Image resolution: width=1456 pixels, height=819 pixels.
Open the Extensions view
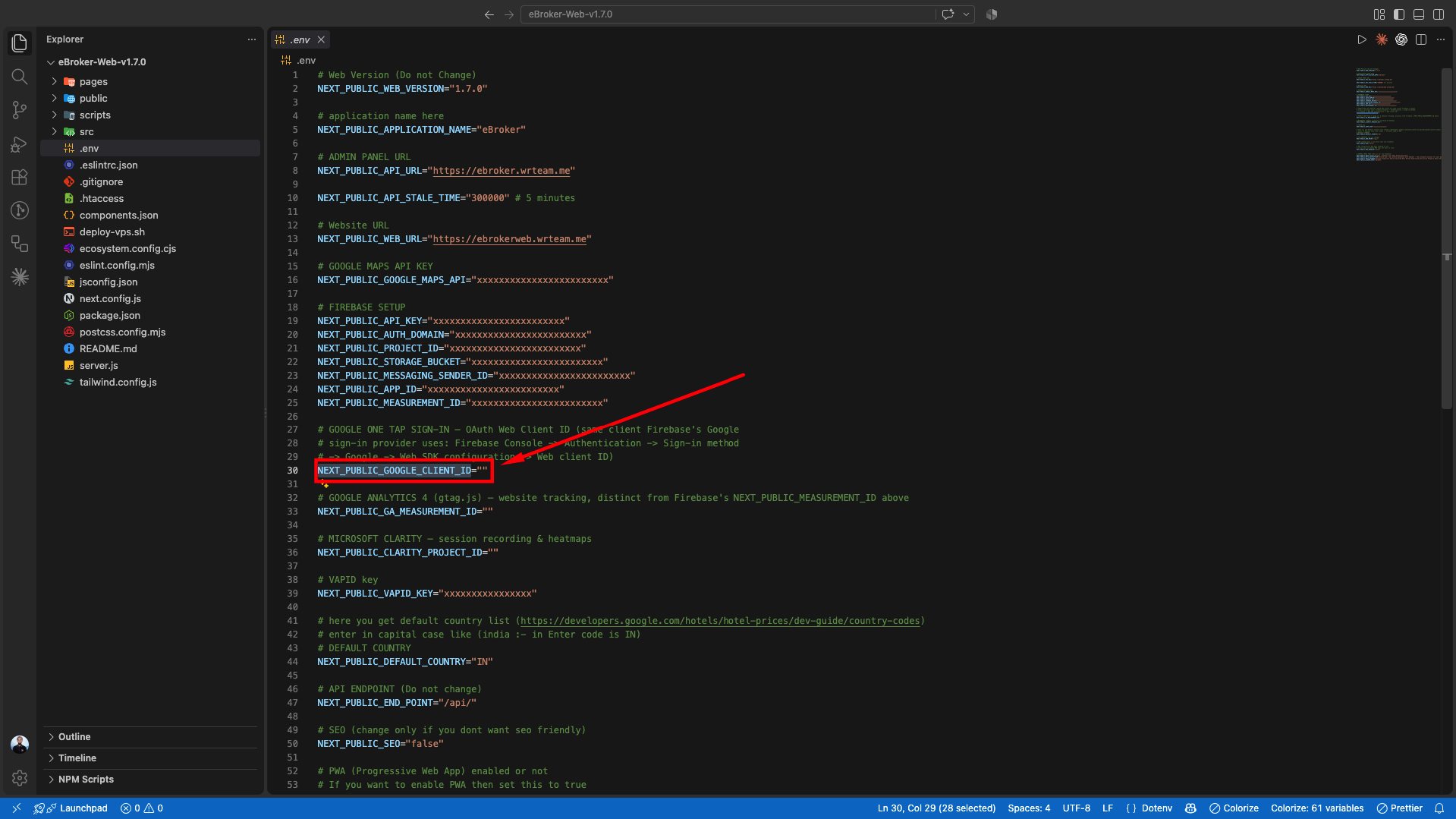click(20, 177)
